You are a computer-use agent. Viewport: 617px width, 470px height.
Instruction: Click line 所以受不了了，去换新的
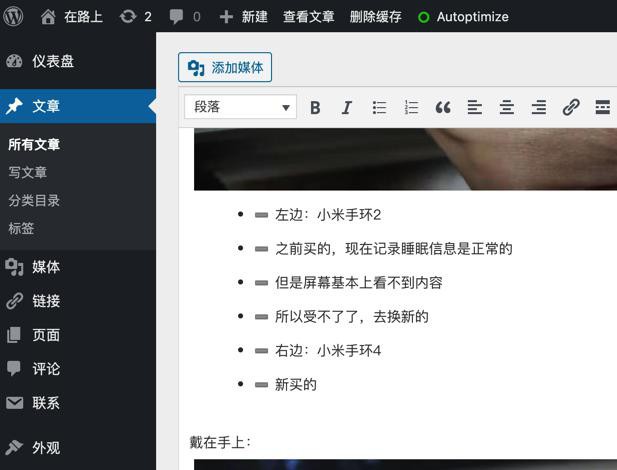tap(352, 316)
